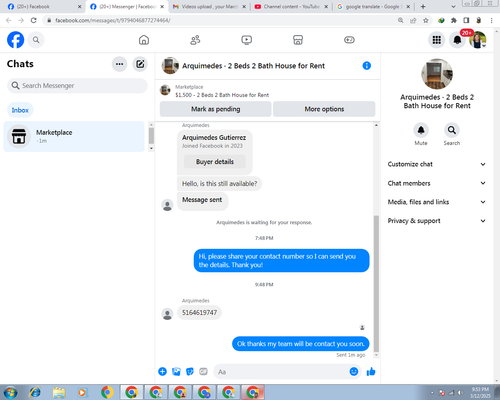Open browser extensions puzzle icon
This screenshot has width=500, height=400.
click(454, 20)
